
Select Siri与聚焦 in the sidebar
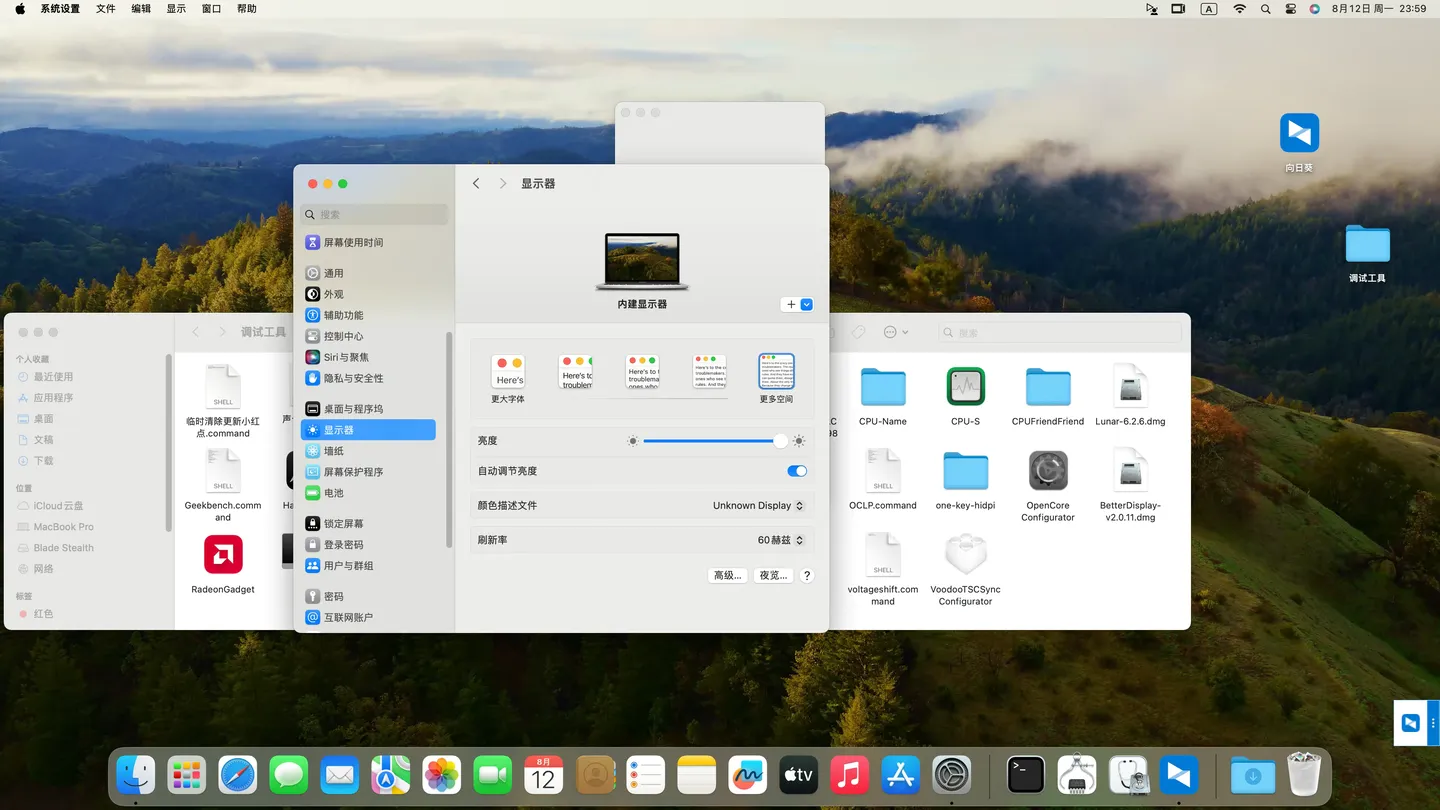pyautogui.click(x=346, y=357)
